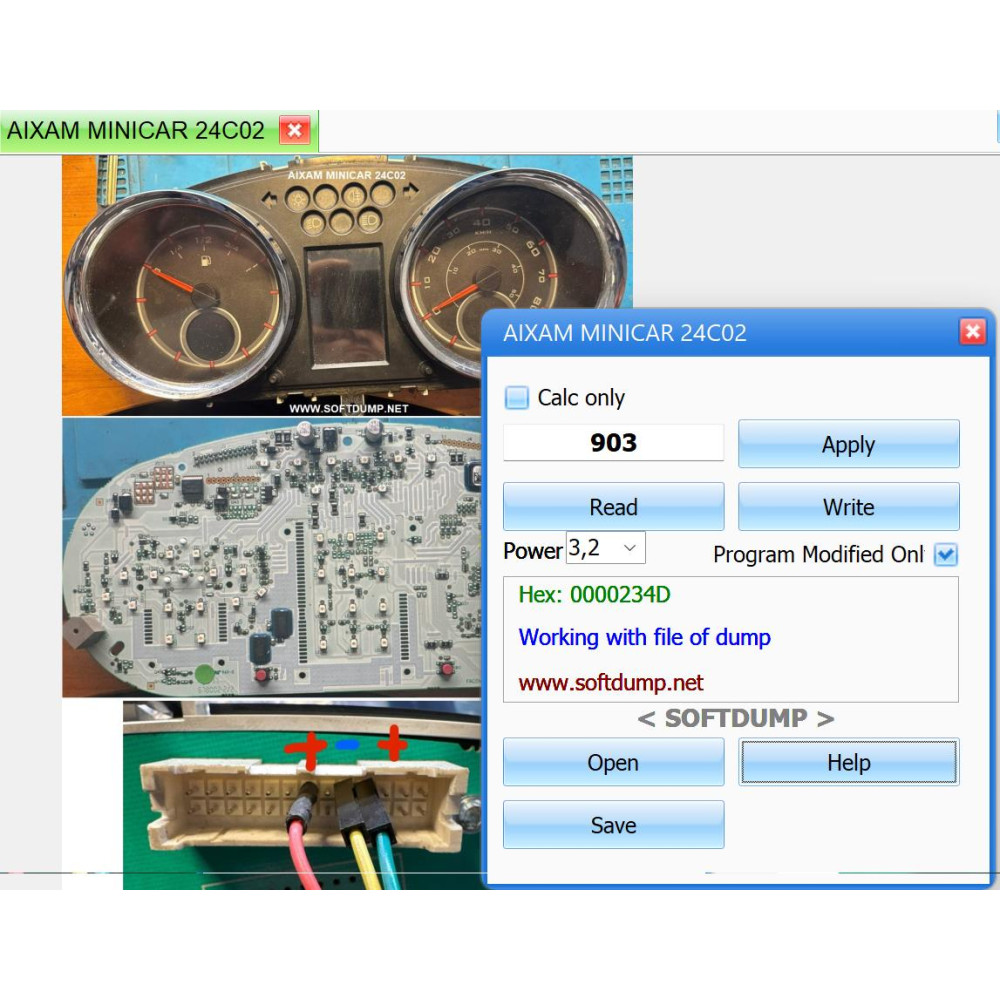Click Working with file of dump text
The width and height of the screenshot is (1000, 1000).
pyautogui.click(x=644, y=637)
